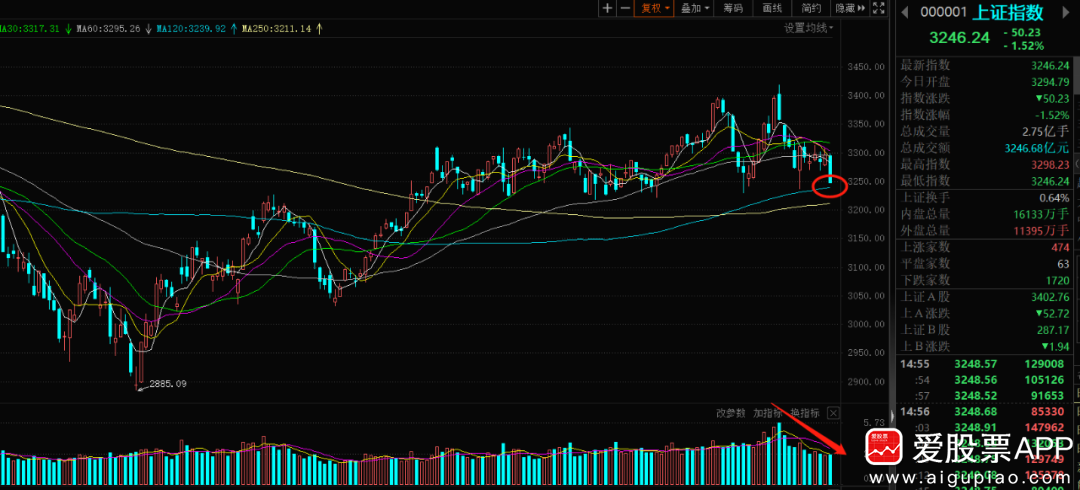Collapse the side panel via divider arrow
This screenshot has width=1080, height=490.
tap(893, 416)
